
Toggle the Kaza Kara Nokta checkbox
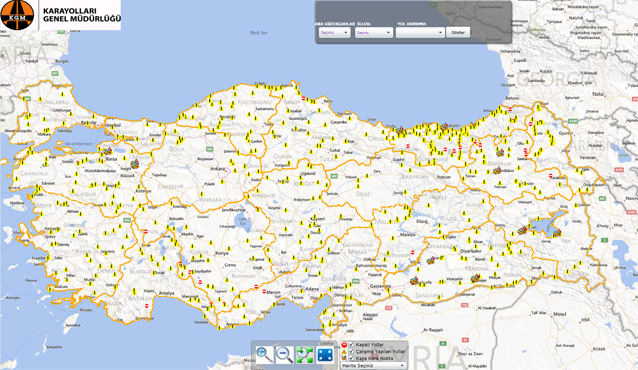pyautogui.click(x=352, y=358)
